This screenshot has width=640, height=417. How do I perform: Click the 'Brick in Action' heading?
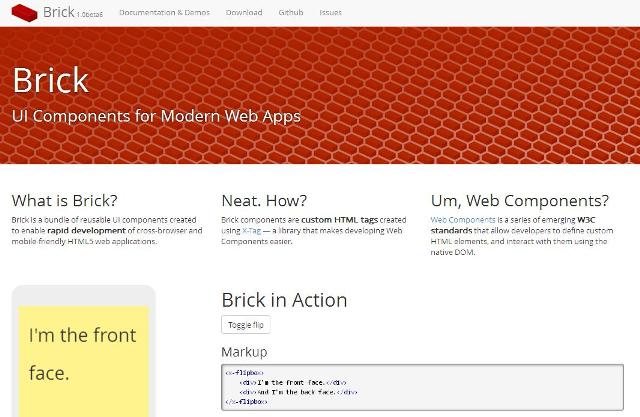pyautogui.click(x=284, y=300)
